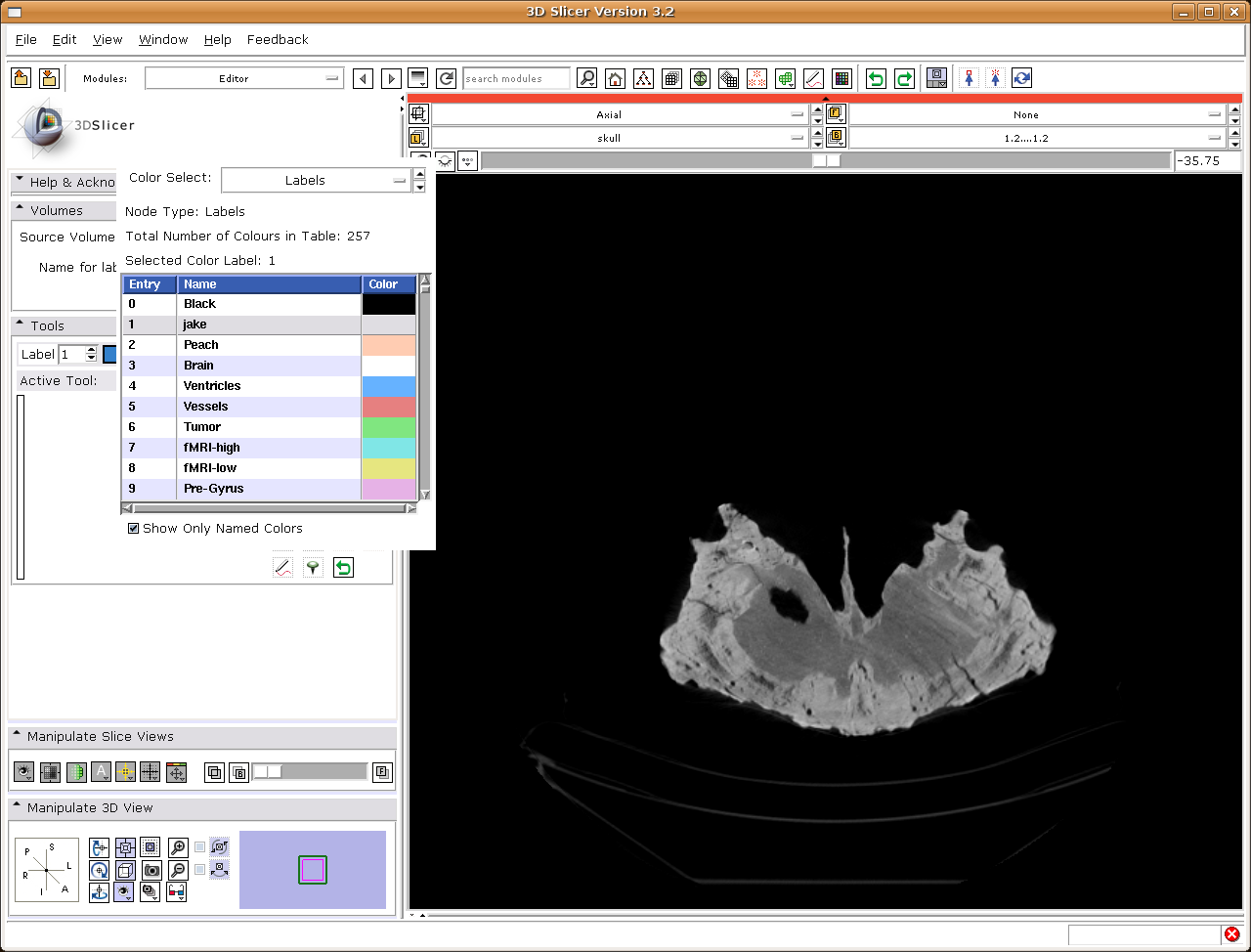Click the draw line tool icon in Editor
Viewport: 1251px width, 952px height.
pyautogui.click(x=282, y=567)
